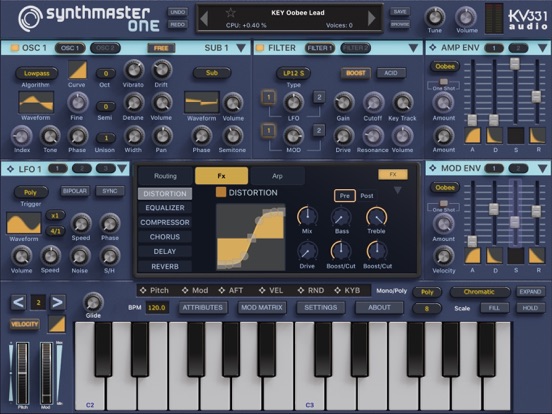The width and height of the screenshot is (552, 414).
Task: Click the Mod source icon in mod bar
Action: click(185, 290)
